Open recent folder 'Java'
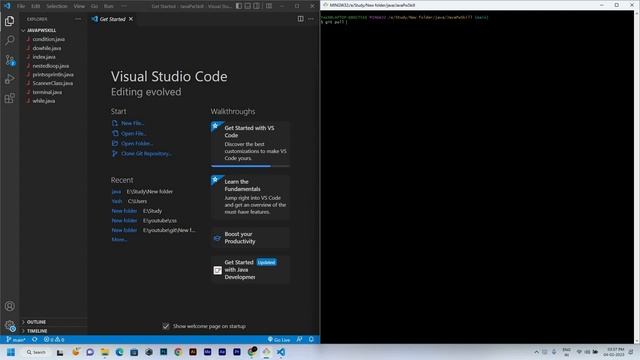 (116, 191)
